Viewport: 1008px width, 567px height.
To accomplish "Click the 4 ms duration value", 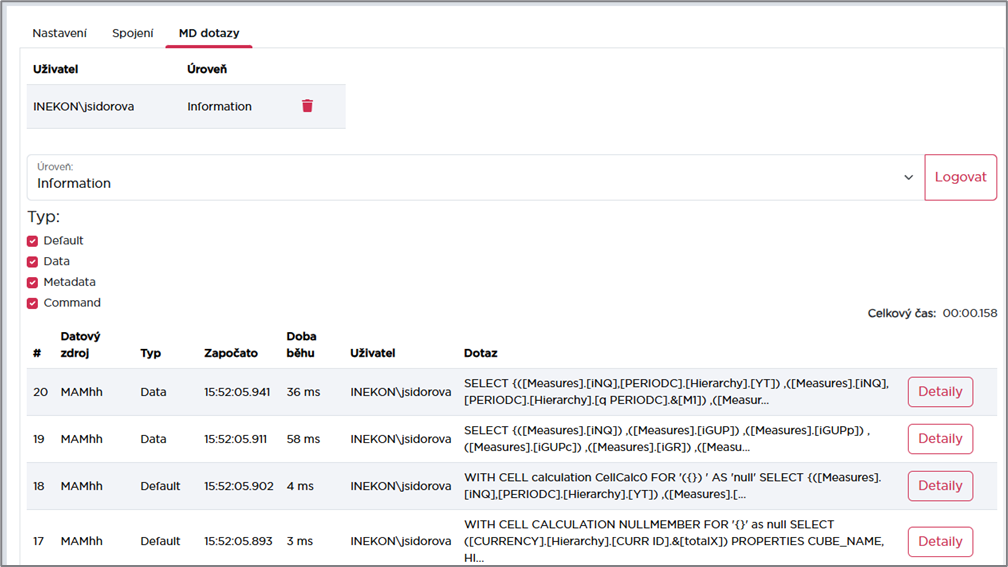I will click(300, 485).
